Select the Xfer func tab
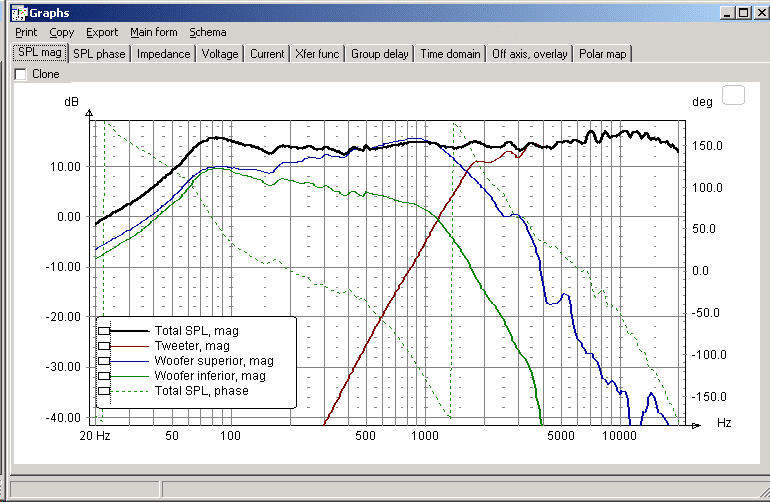770x502 pixels. click(317, 54)
